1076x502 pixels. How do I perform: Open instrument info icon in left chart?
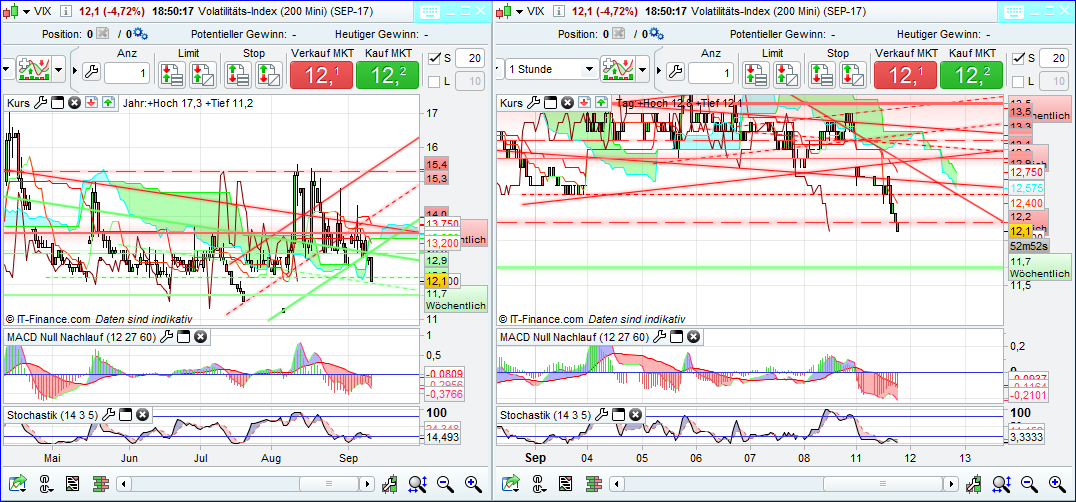(65, 11)
